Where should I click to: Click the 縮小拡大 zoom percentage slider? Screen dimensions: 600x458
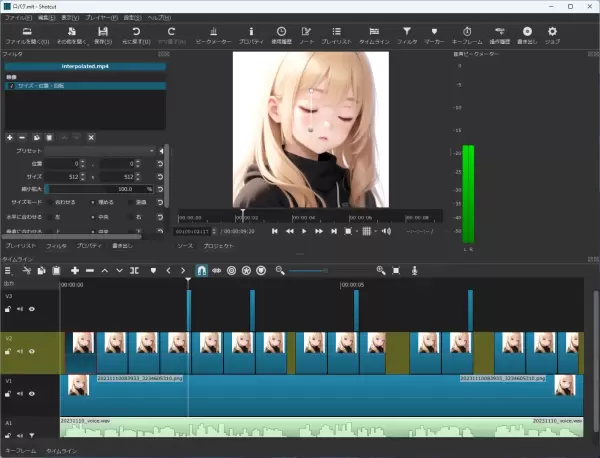coord(99,189)
